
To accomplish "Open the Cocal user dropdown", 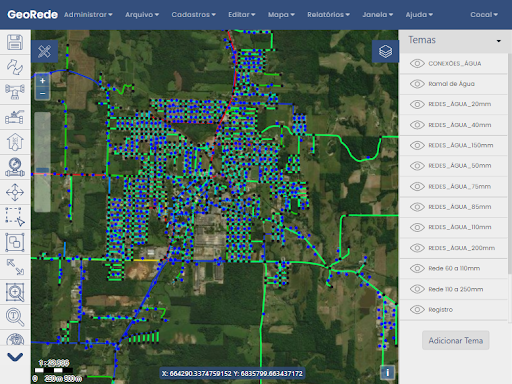I will (484, 15).
